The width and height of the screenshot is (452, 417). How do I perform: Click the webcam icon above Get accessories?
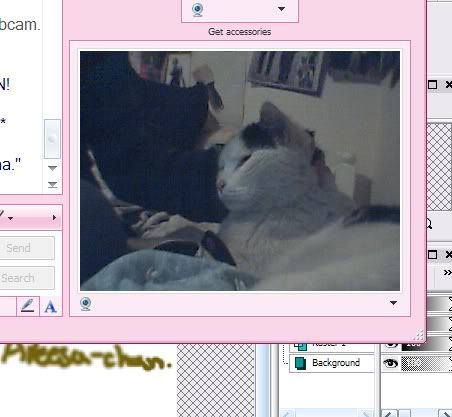(x=198, y=9)
